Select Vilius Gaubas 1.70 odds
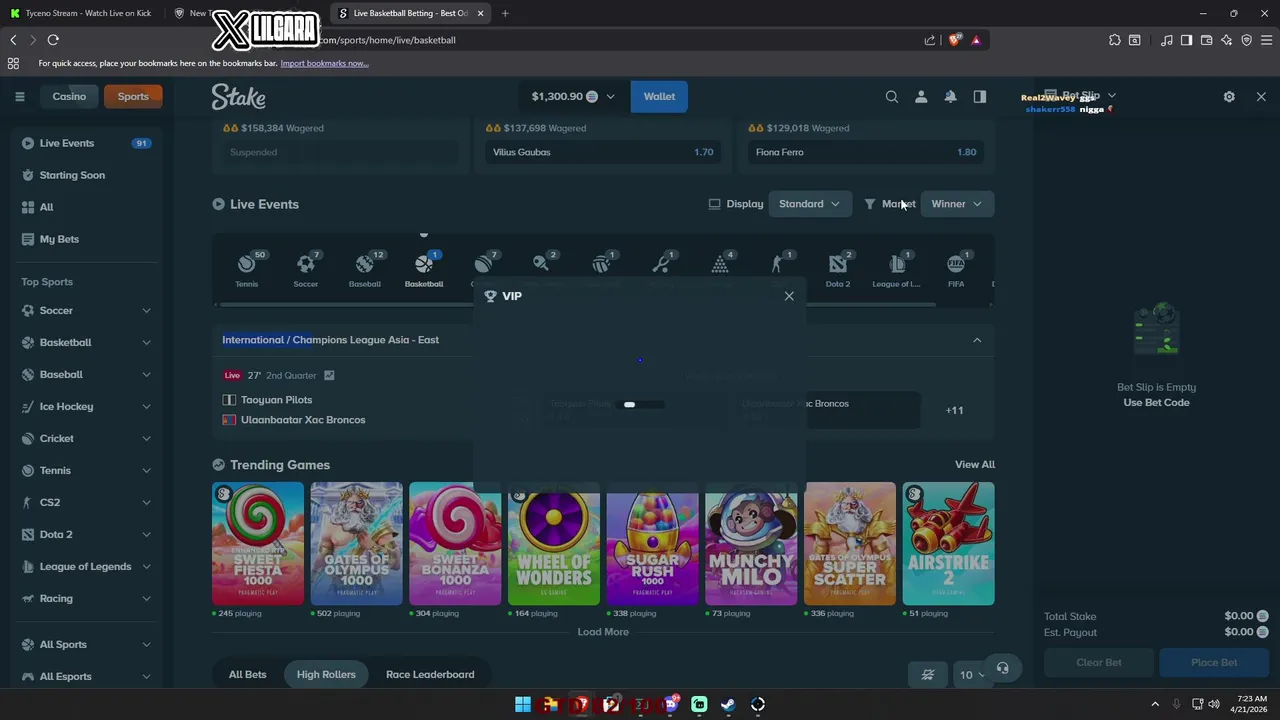Image resolution: width=1280 pixels, height=720 pixels. (603, 152)
